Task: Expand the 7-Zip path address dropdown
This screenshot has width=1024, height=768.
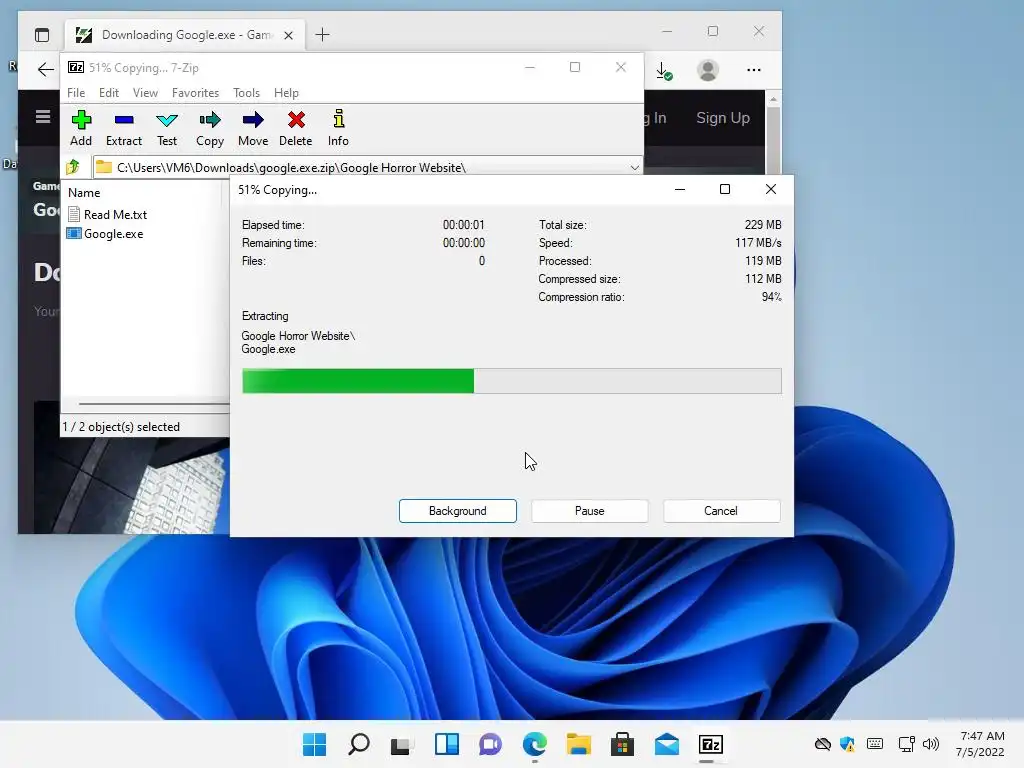Action: [x=634, y=167]
